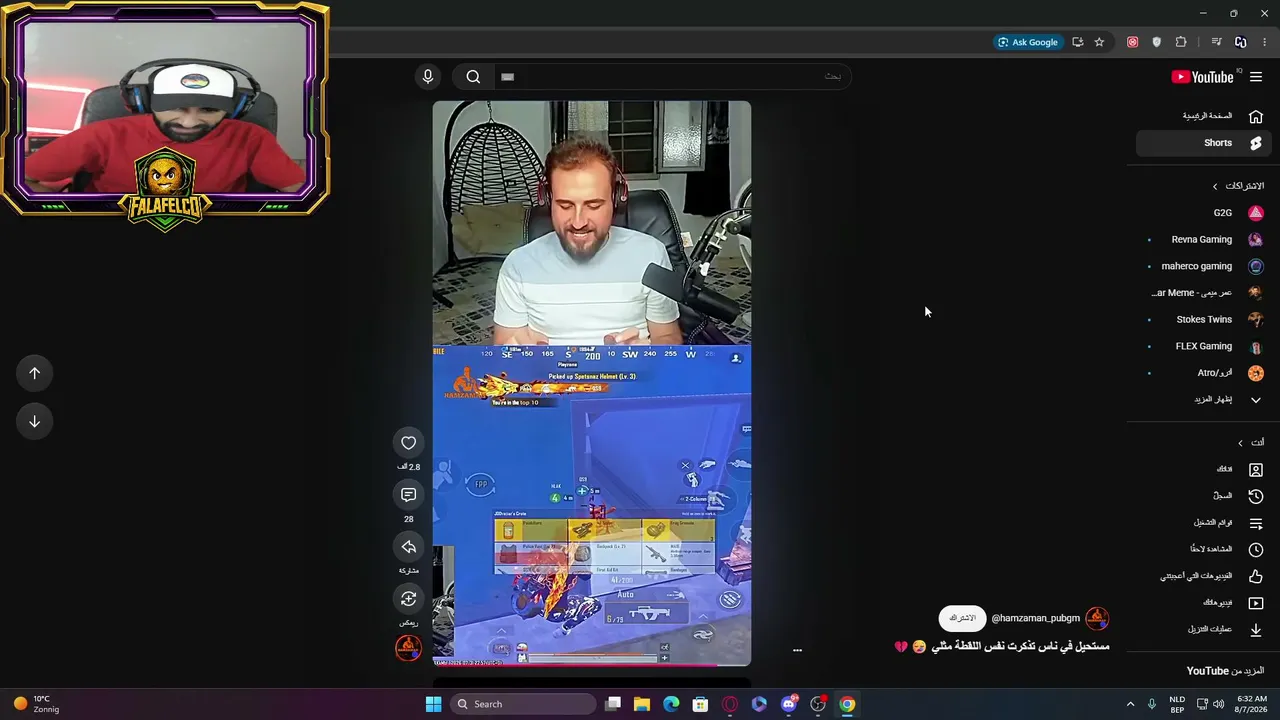Viewport: 1280px width, 720px height.
Task: Expand show more subscriptions chevron
Action: click(1256, 400)
